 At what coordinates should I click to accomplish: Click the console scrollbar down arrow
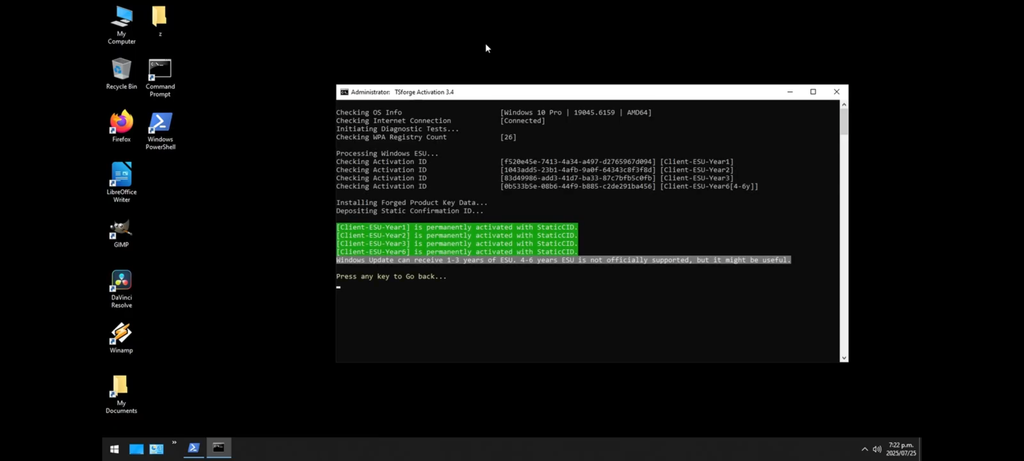click(844, 357)
